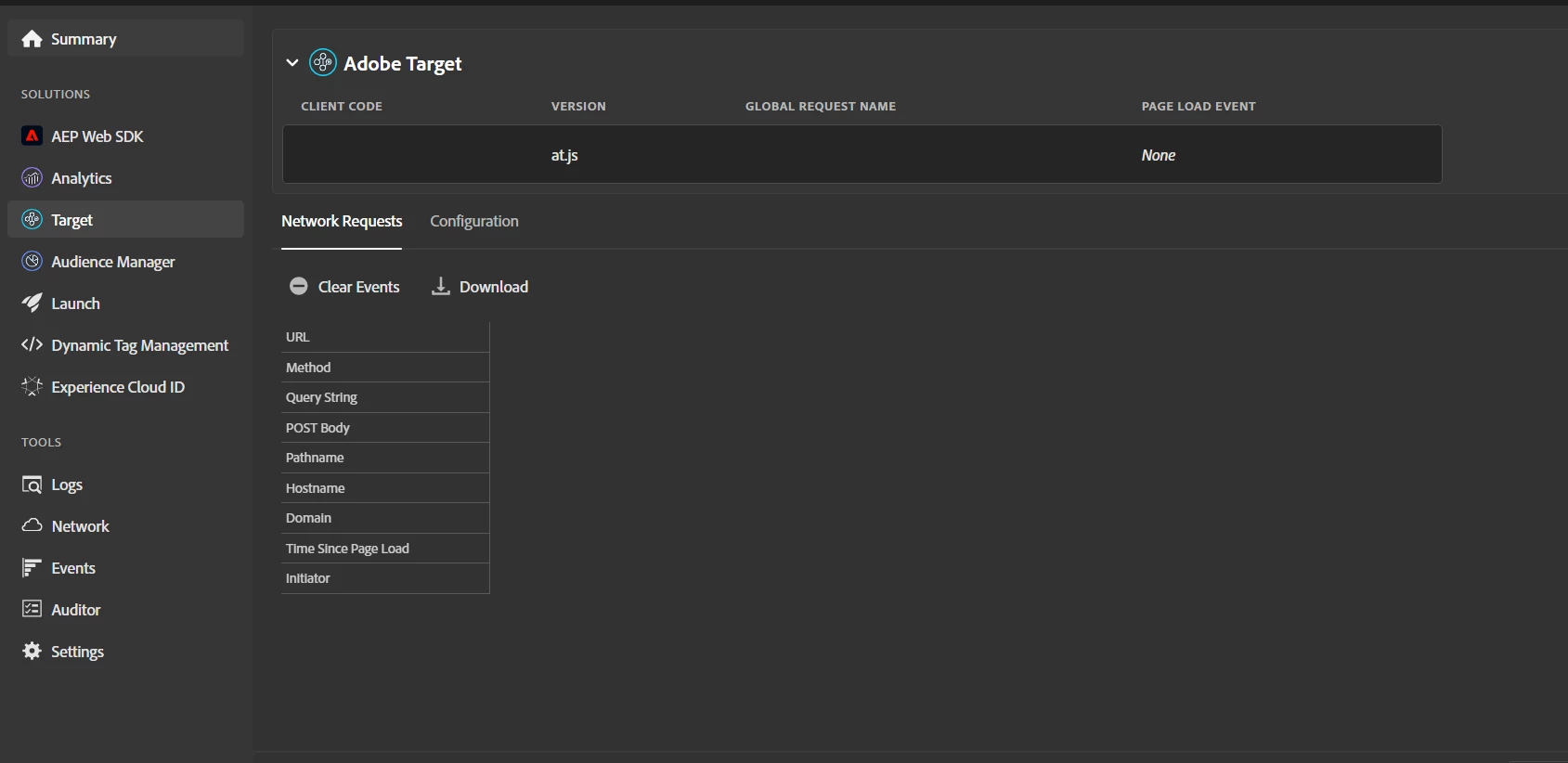Click the Time Since Page Load row
This screenshot has width=1568, height=763.
click(x=385, y=549)
